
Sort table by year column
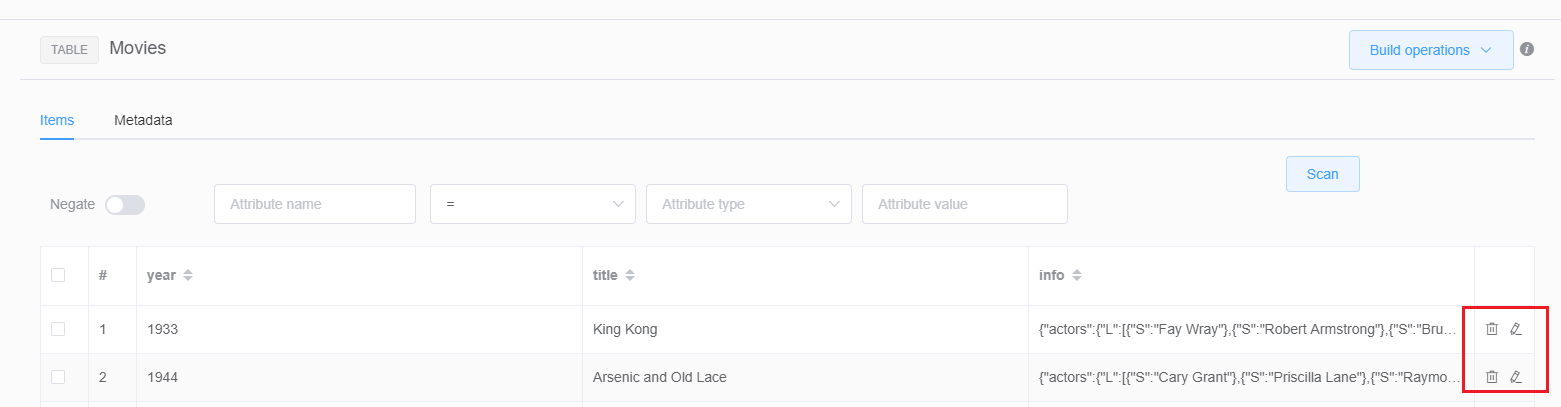pos(187,275)
